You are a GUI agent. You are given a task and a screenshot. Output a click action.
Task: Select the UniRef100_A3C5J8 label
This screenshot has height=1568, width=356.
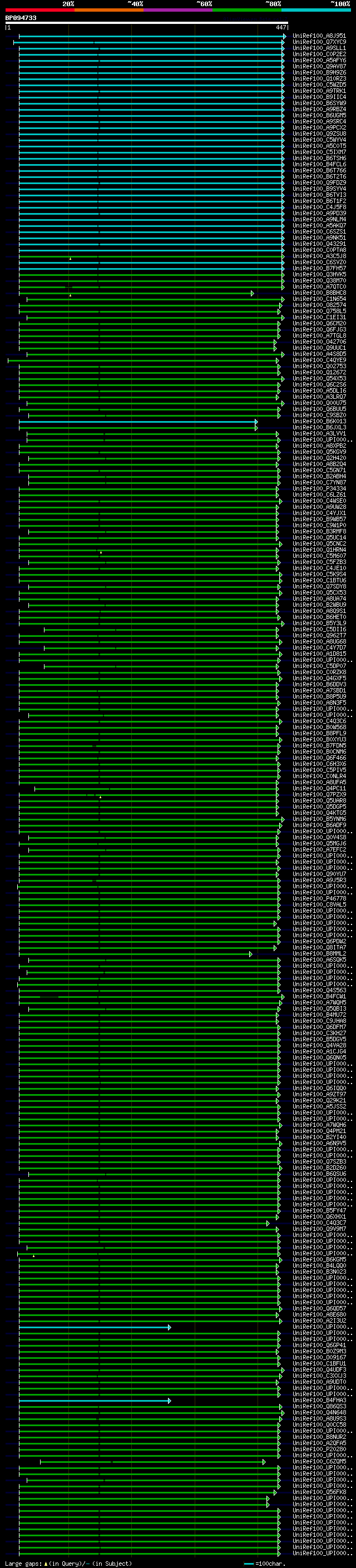[319, 256]
